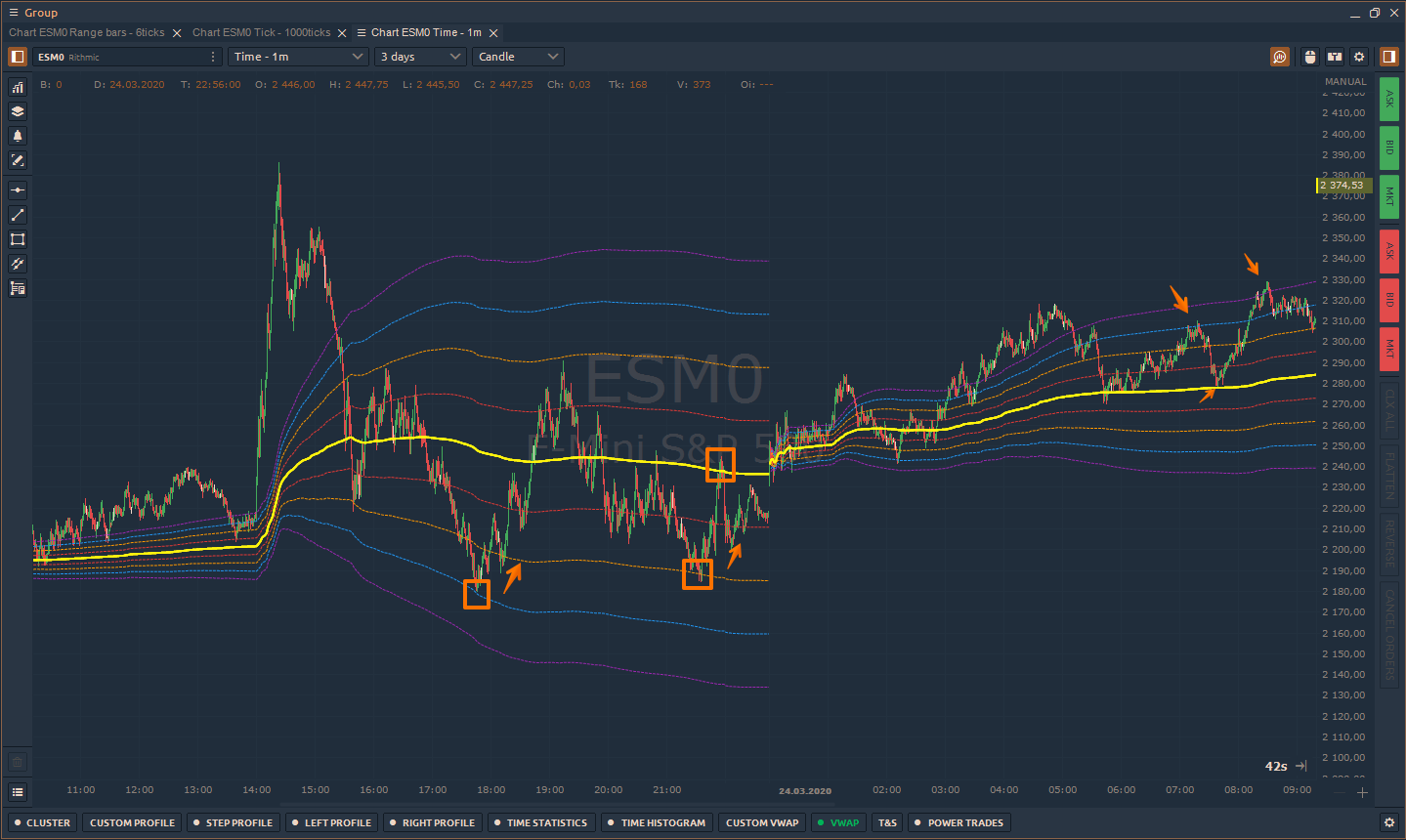Open chart settings gear in top toolbar
1406x840 pixels.
point(1359,57)
